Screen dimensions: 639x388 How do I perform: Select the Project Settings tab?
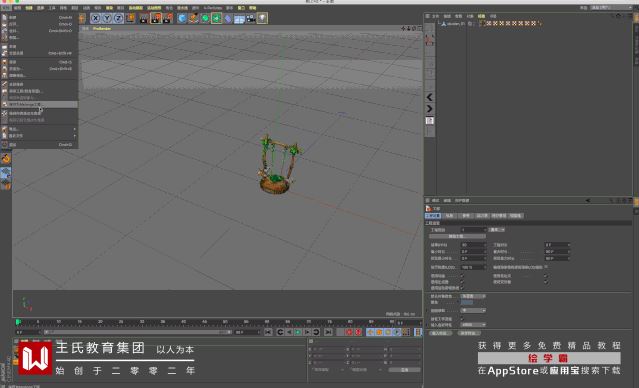point(433,216)
